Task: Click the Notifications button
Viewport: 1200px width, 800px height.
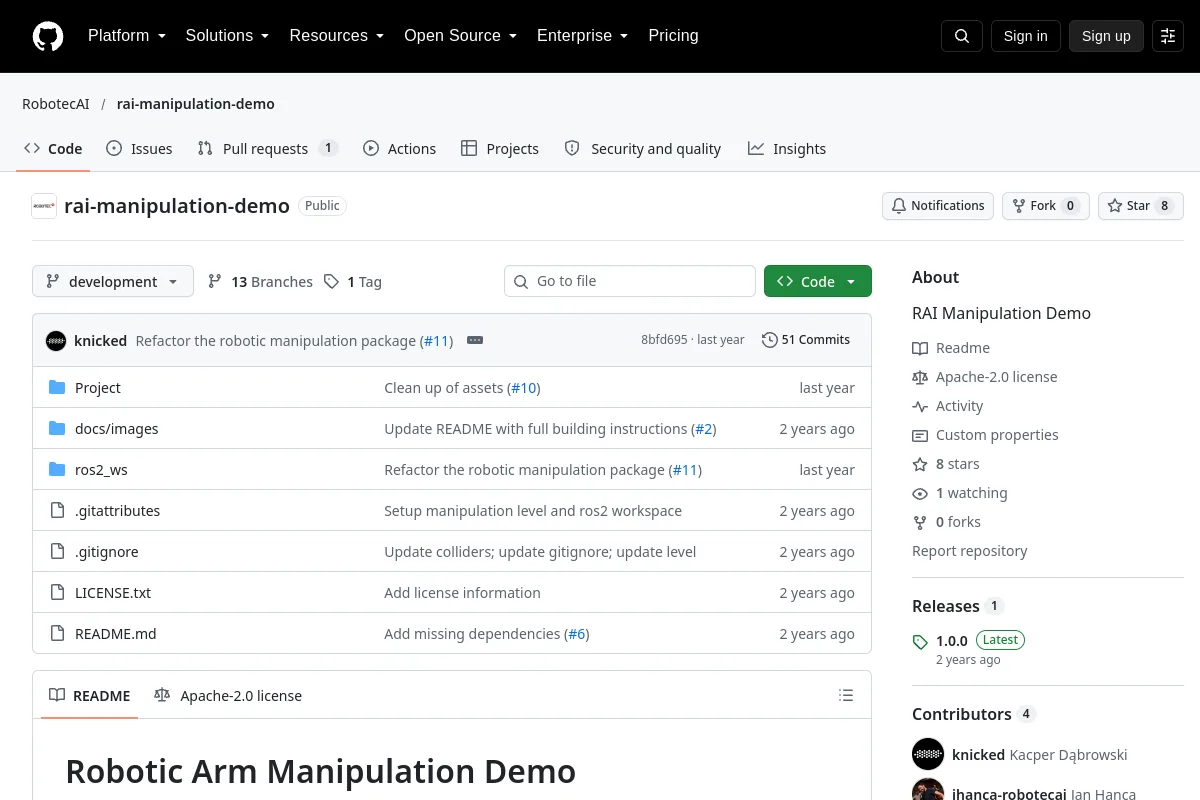Action: click(x=938, y=206)
